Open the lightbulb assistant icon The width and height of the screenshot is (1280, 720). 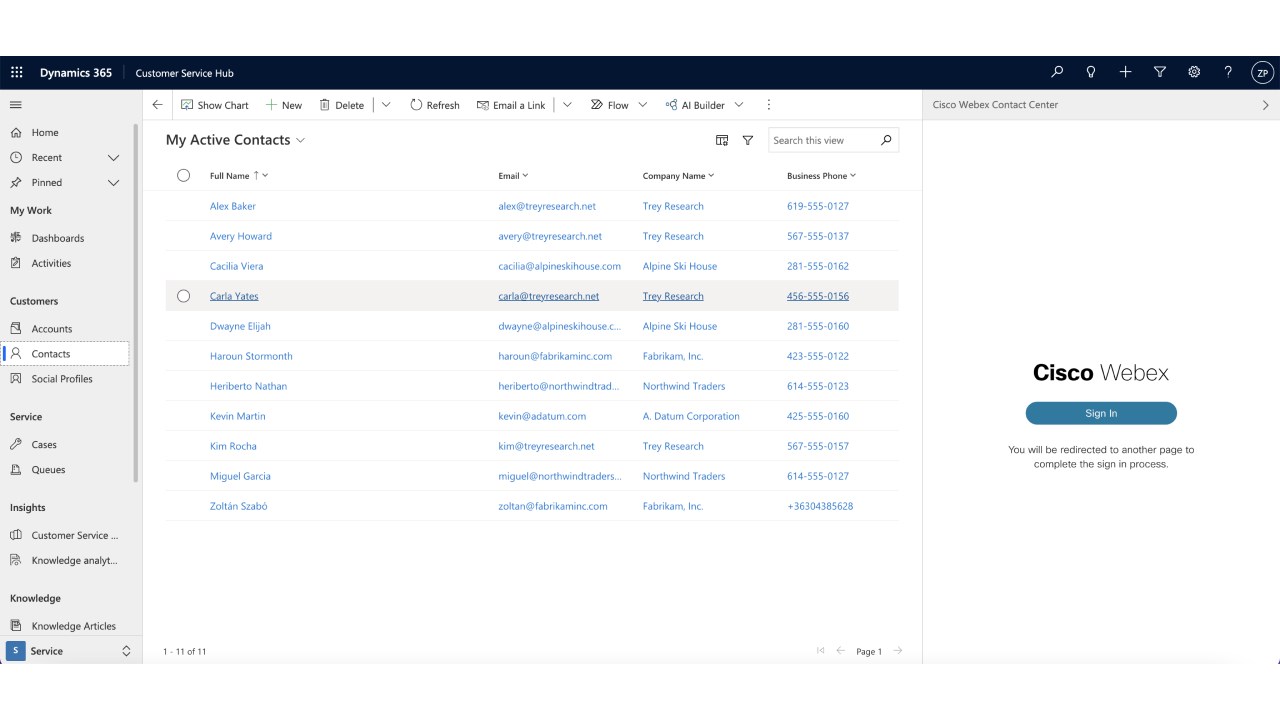[1091, 72]
